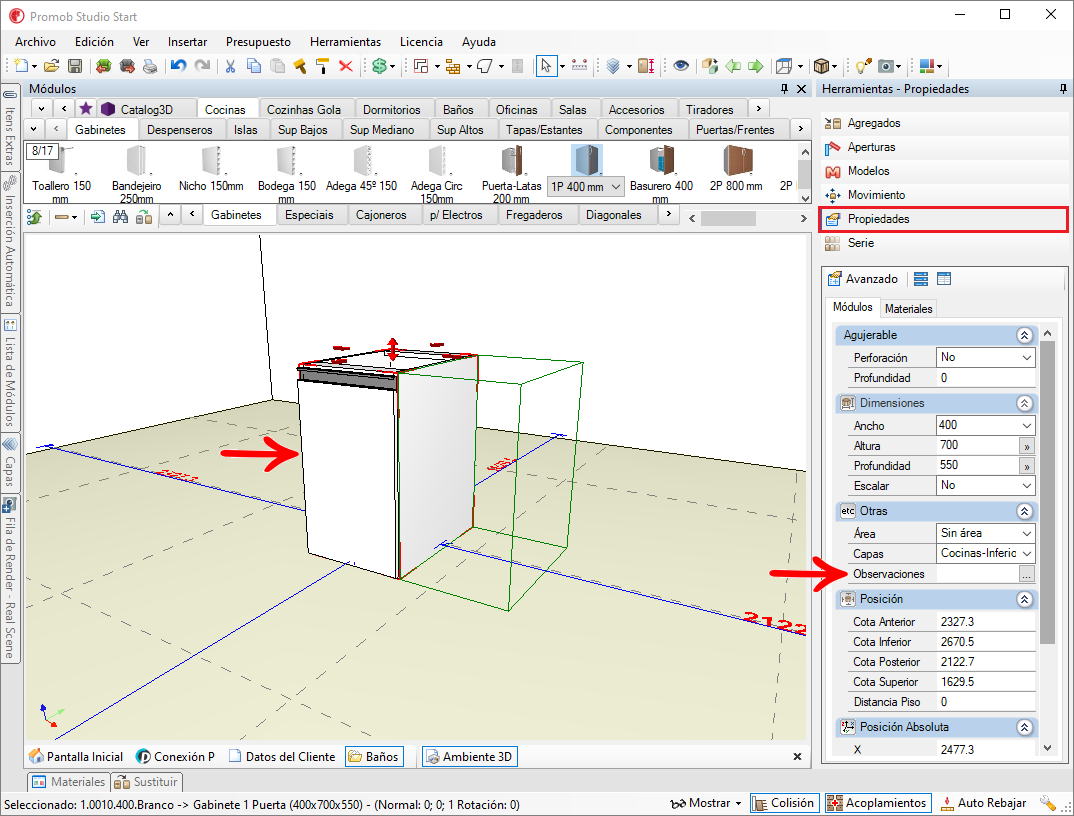The height and width of the screenshot is (816, 1074).
Task: Click the green right arrow icon
Action: click(x=755, y=66)
